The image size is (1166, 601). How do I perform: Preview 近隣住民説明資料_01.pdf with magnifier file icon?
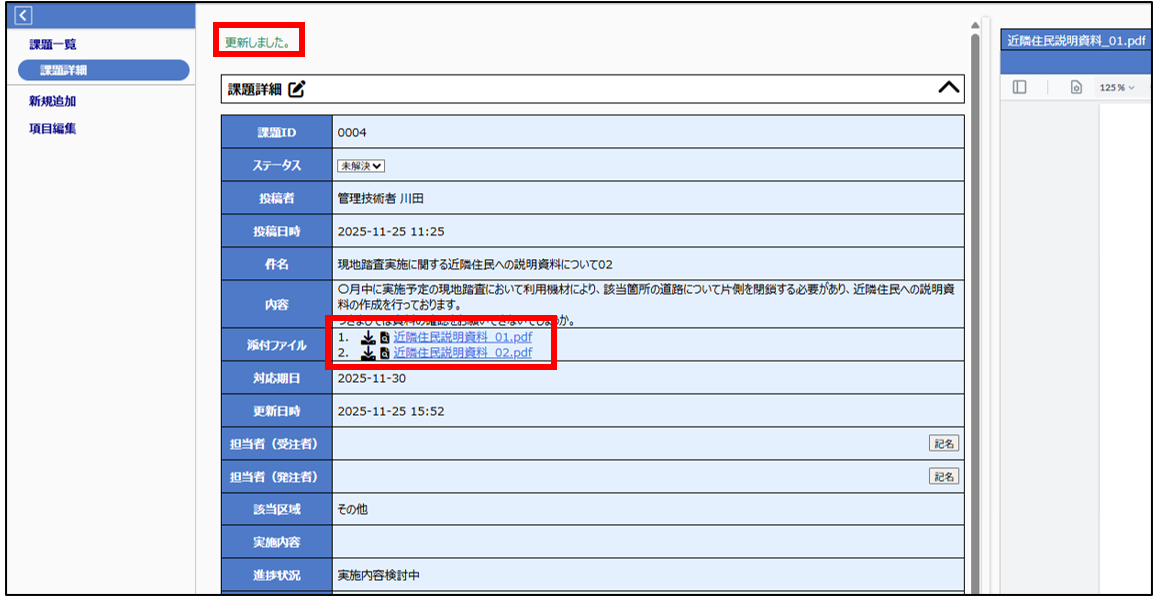tap(385, 338)
